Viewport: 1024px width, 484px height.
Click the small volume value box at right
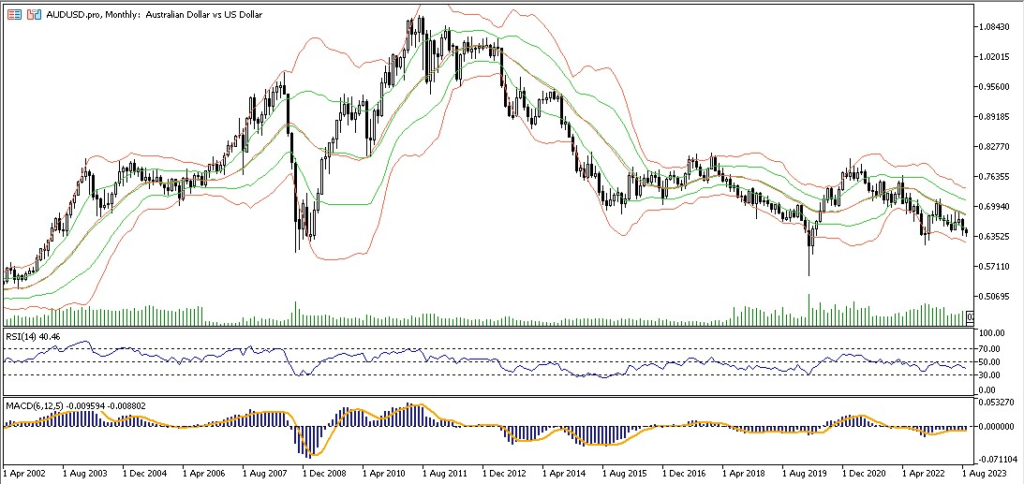[x=968, y=318]
